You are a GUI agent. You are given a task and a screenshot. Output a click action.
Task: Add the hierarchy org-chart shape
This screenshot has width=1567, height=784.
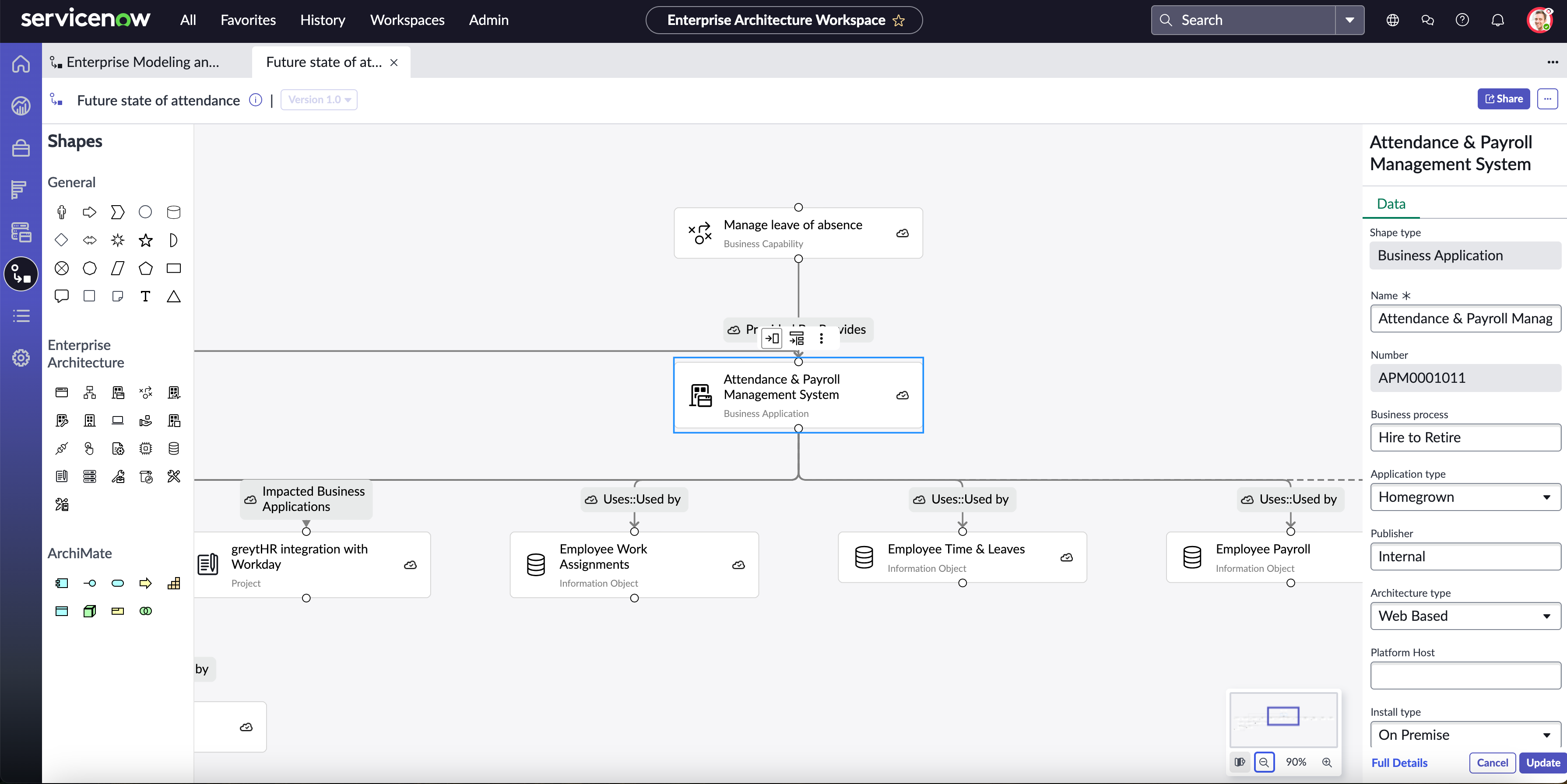click(x=89, y=392)
